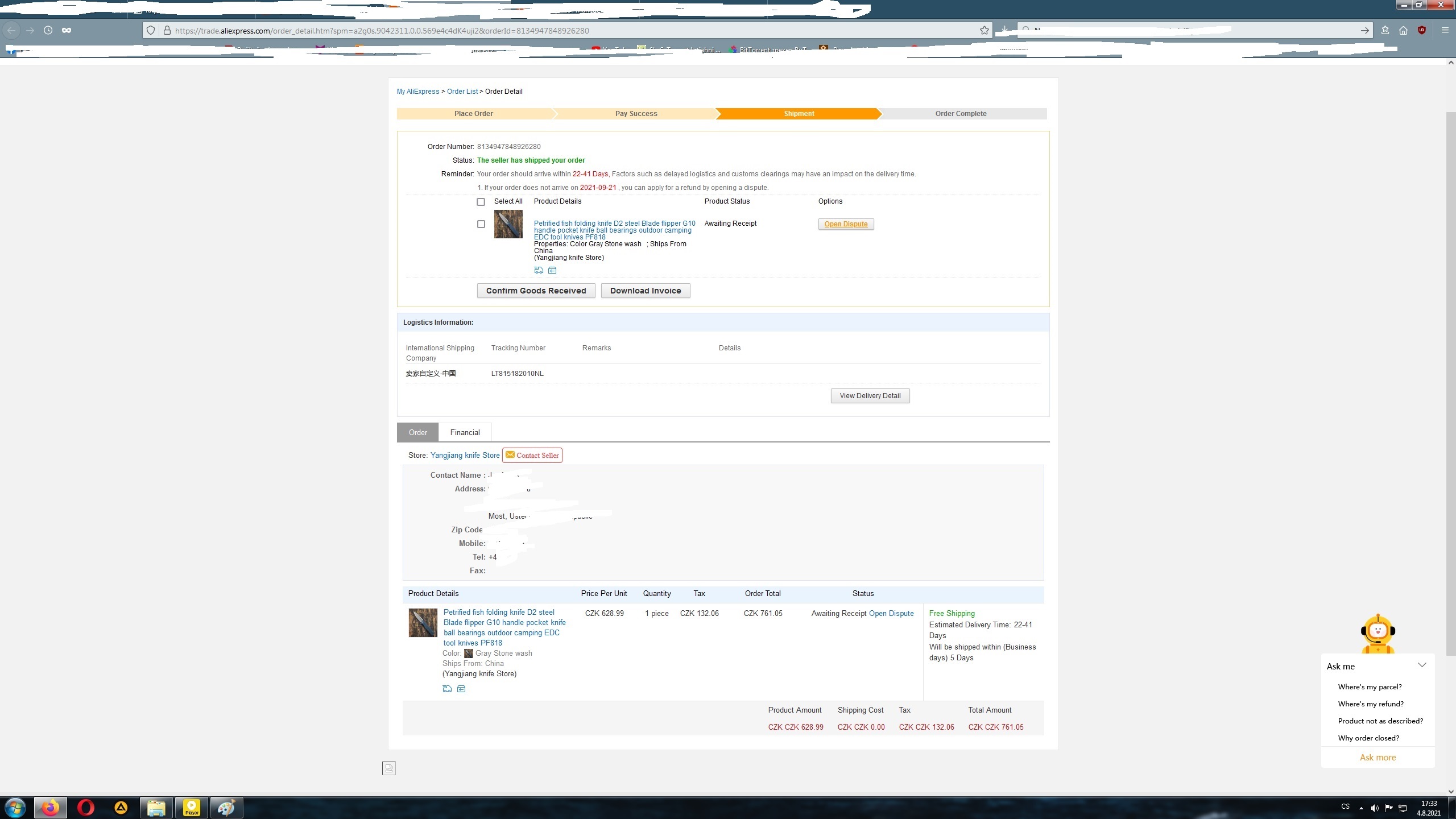The height and width of the screenshot is (819, 1456).
Task: Collapse the Ask me panel chevron
Action: tap(1422, 665)
